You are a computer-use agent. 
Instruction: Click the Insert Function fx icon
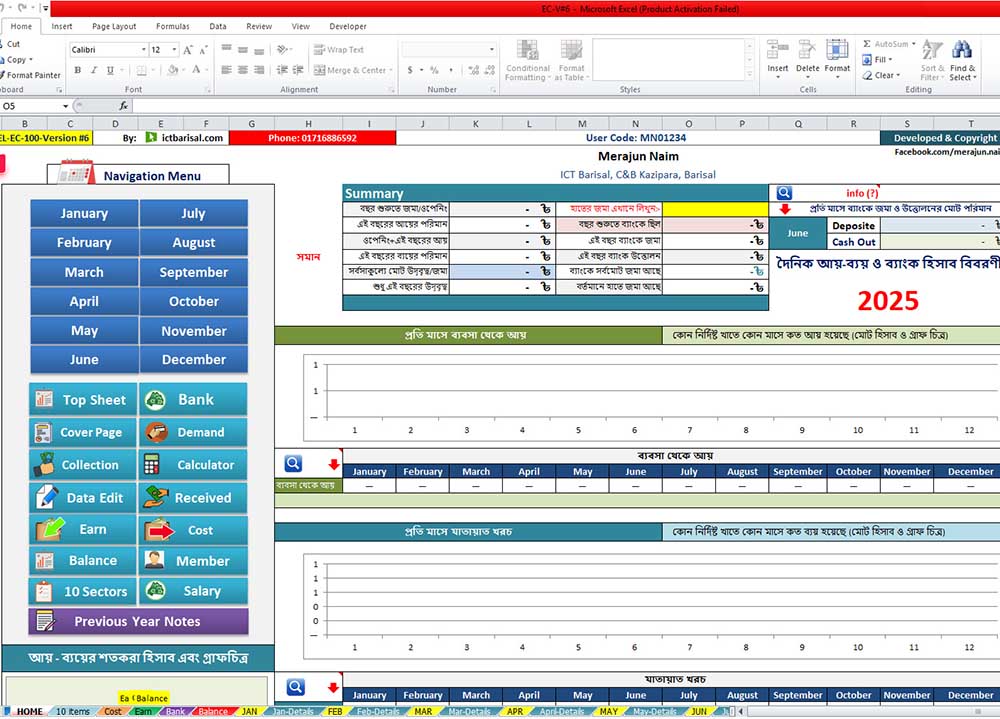124,106
